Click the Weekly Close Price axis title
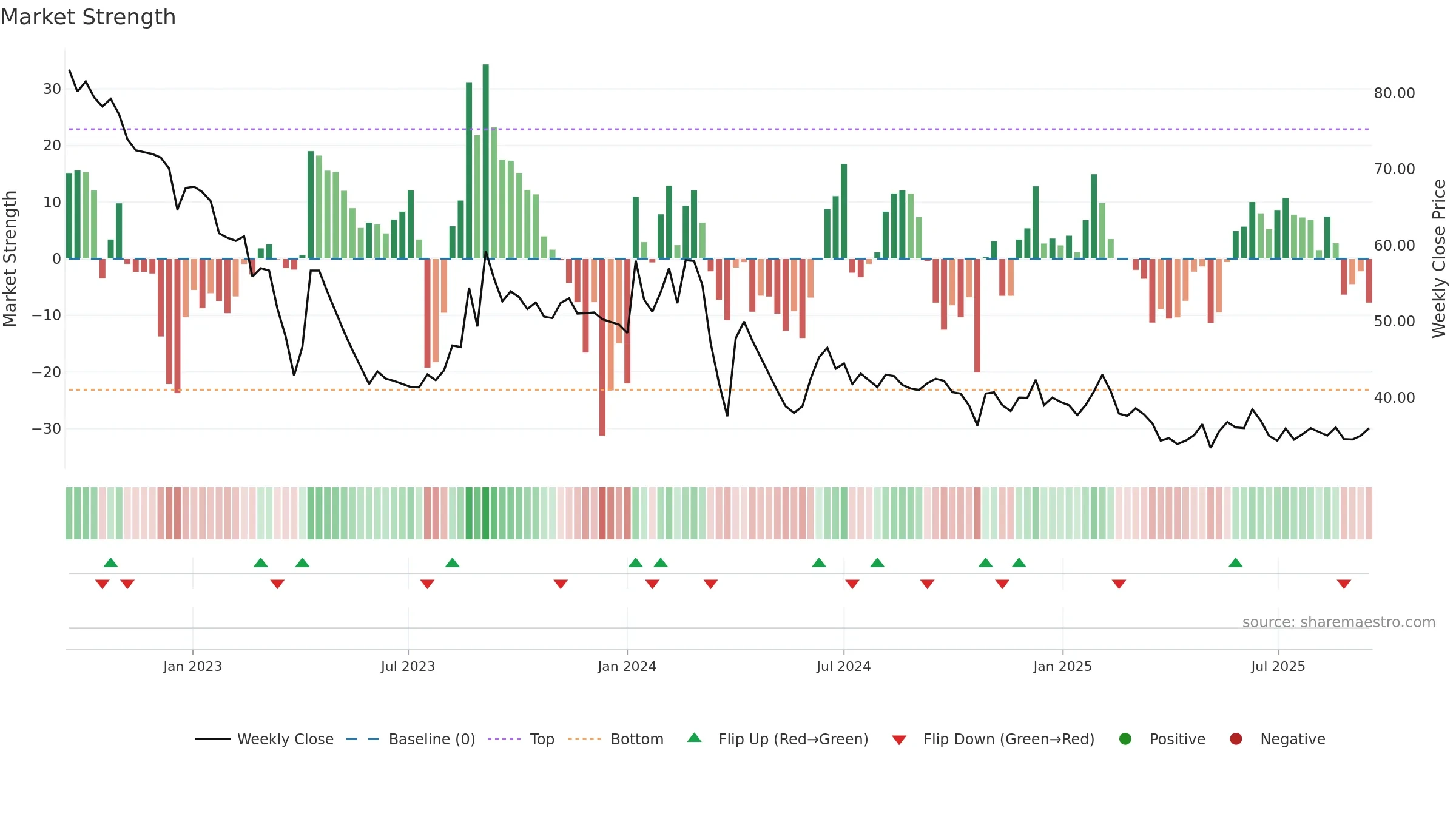This screenshot has height=819, width=1456. tap(1438, 258)
